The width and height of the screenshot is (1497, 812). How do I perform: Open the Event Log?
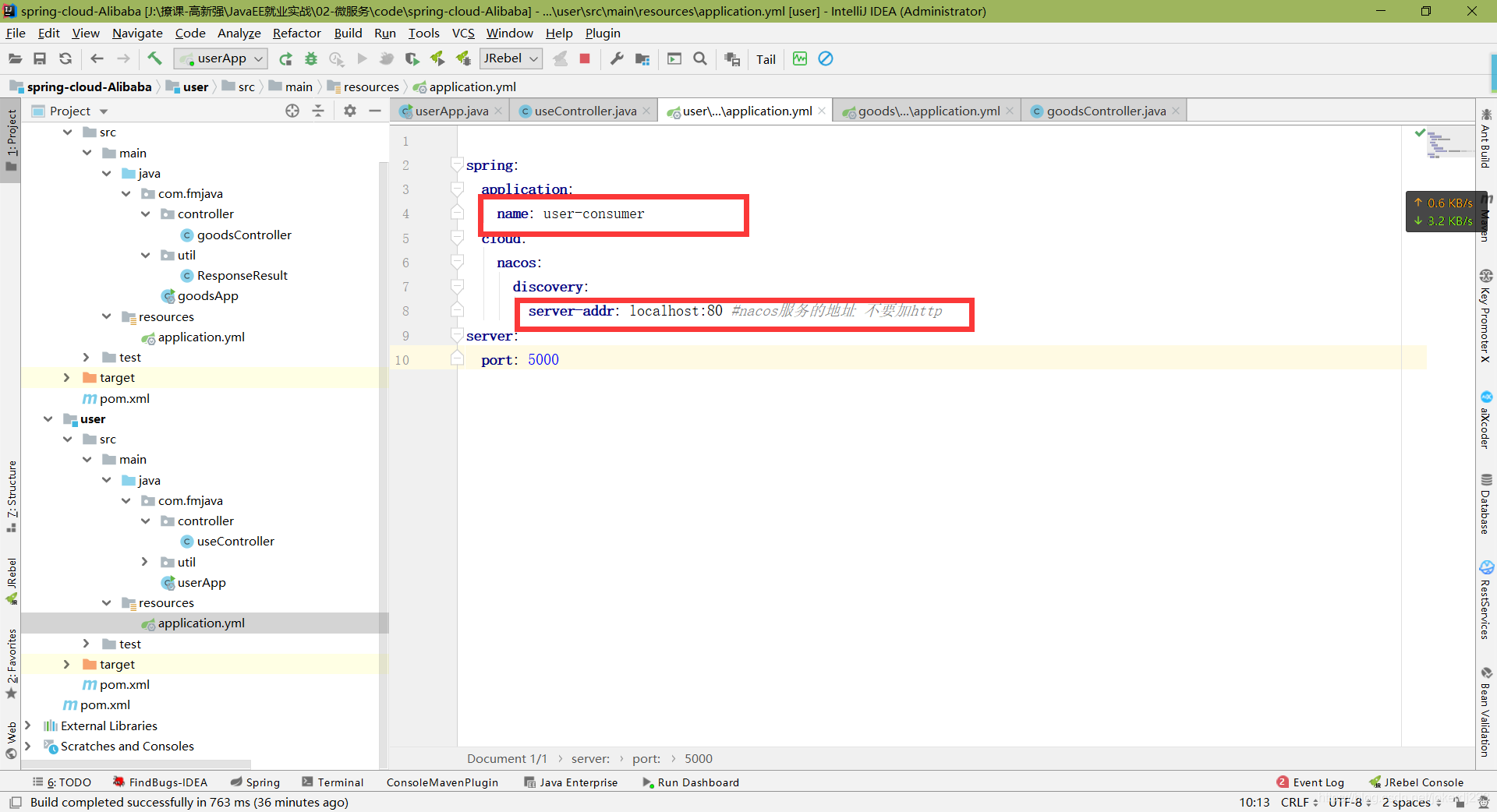coord(1311,782)
